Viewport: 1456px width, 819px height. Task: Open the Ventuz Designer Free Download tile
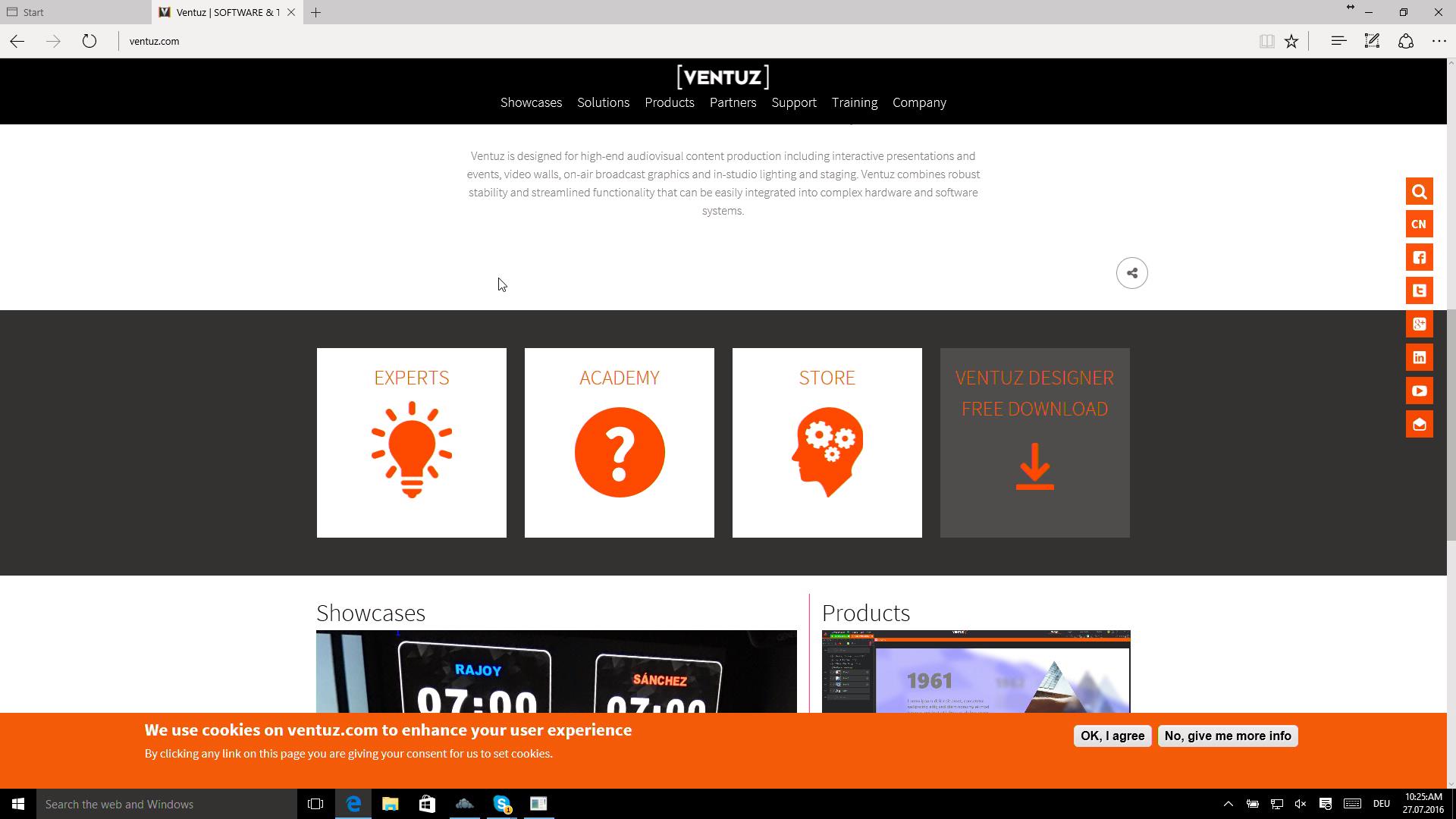[1034, 443]
